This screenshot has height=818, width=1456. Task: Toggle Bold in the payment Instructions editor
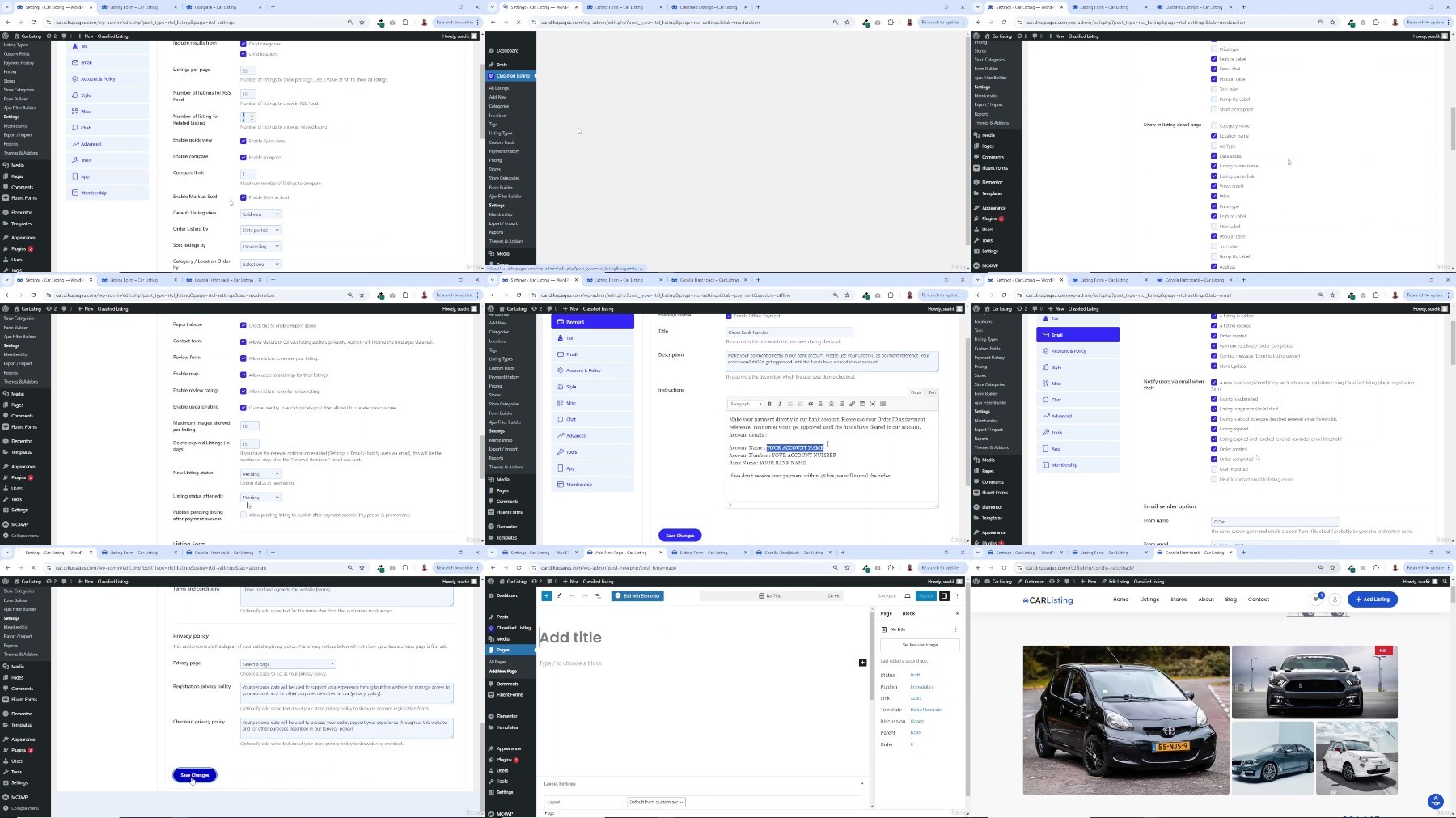(769, 404)
